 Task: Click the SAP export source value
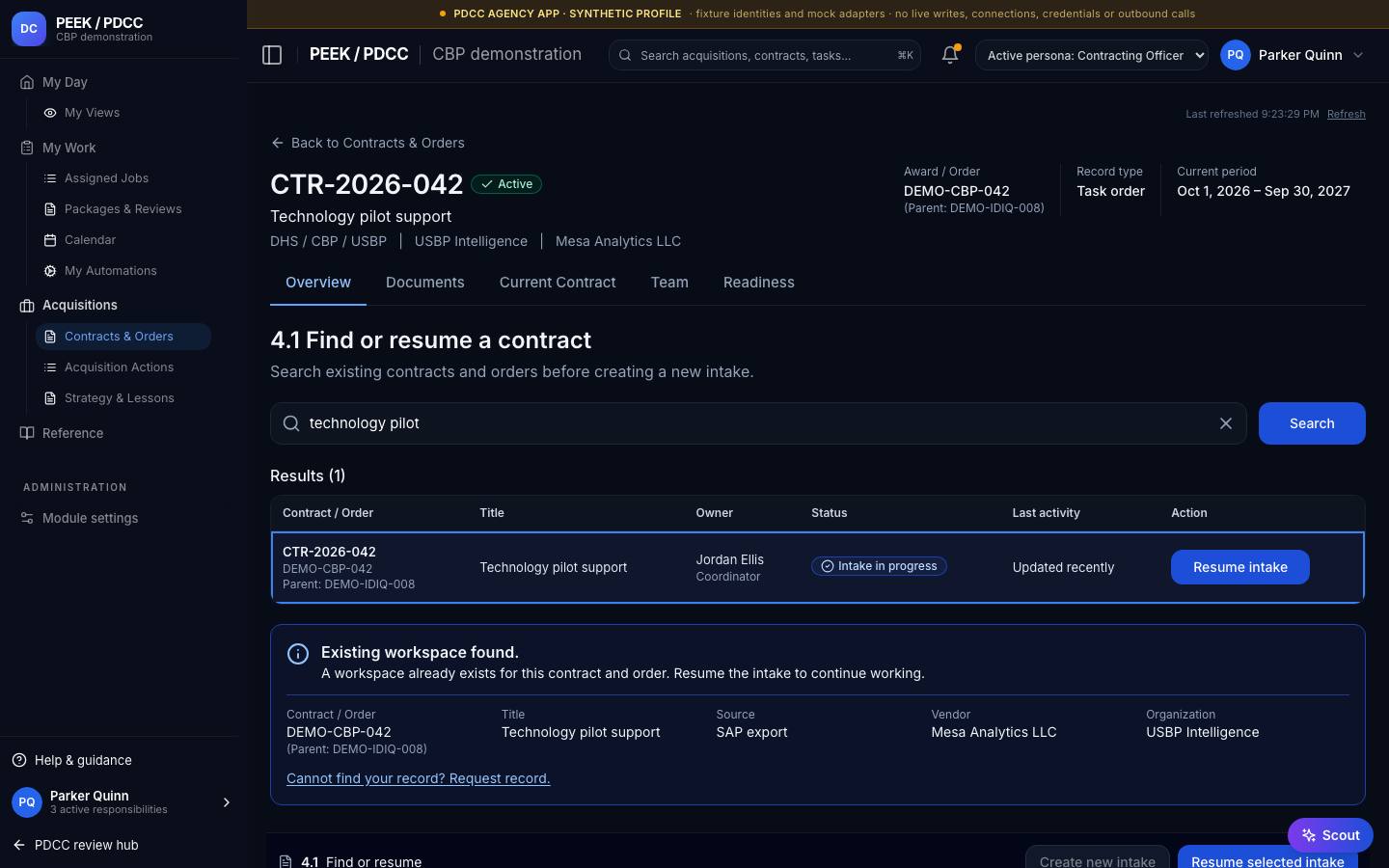(751, 732)
